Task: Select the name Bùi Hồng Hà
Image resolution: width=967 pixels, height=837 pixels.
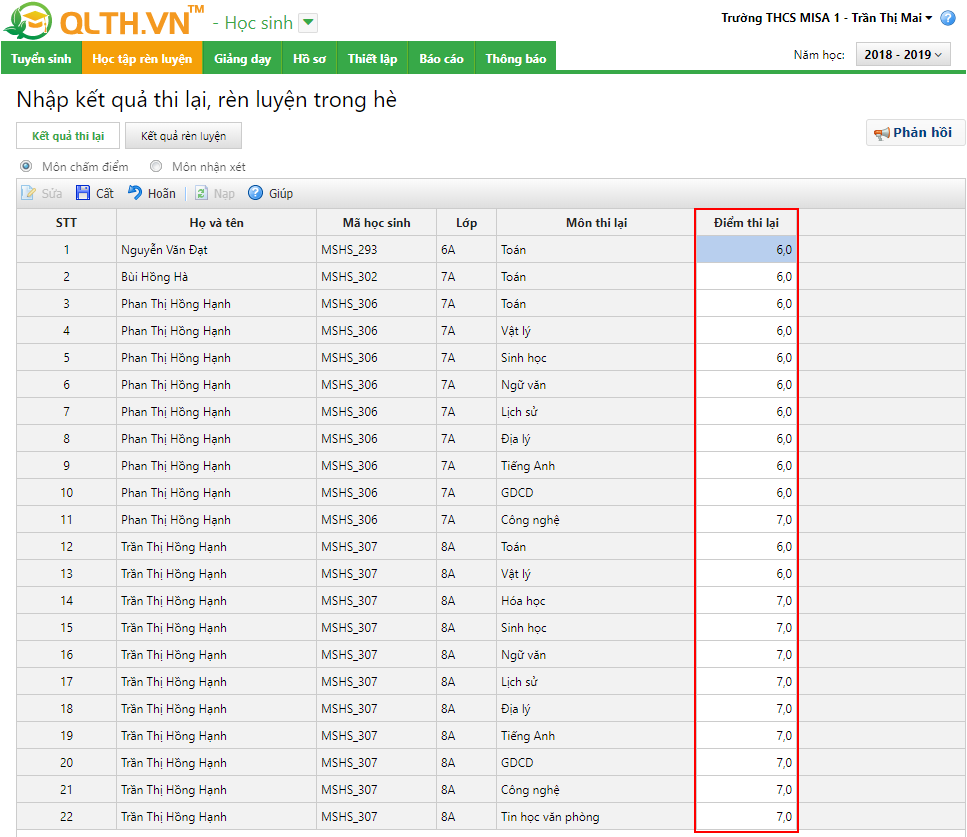Action: point(154,277)
